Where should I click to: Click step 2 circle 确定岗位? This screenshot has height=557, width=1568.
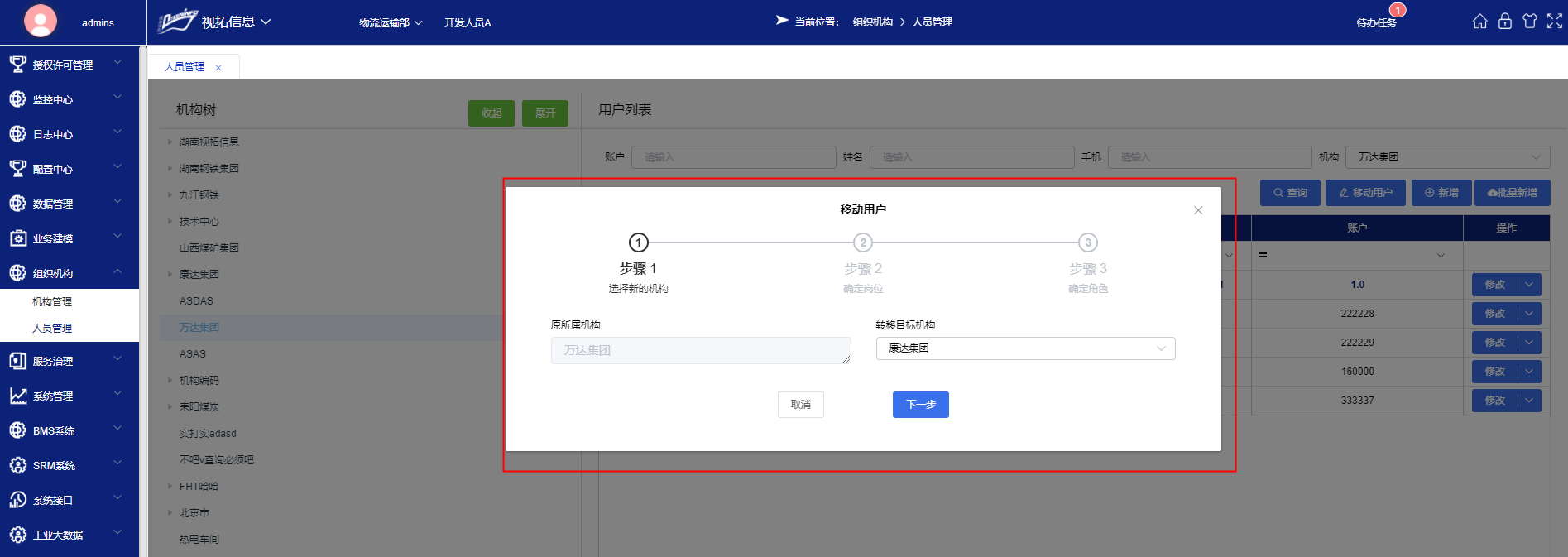pyautogui.click(x=863, y=242)
